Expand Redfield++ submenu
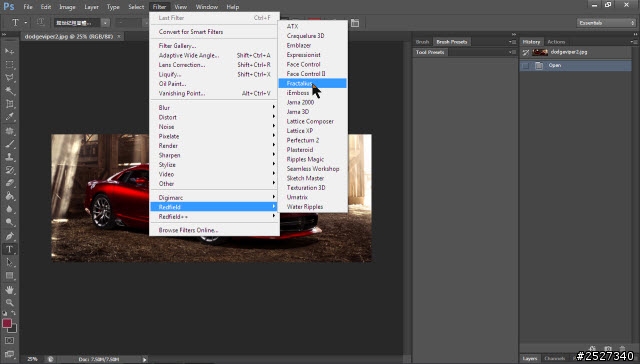Image resolution: width=640 pixels, height=364 pixels. (x=215, y=217)
